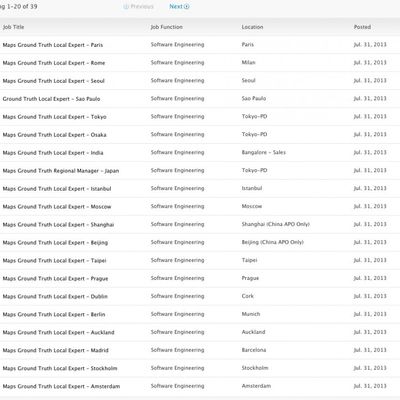Open Maps Ground Truth Local Expert – Berlin
This screenshot has width=400, height=400.
coord(54,315)
